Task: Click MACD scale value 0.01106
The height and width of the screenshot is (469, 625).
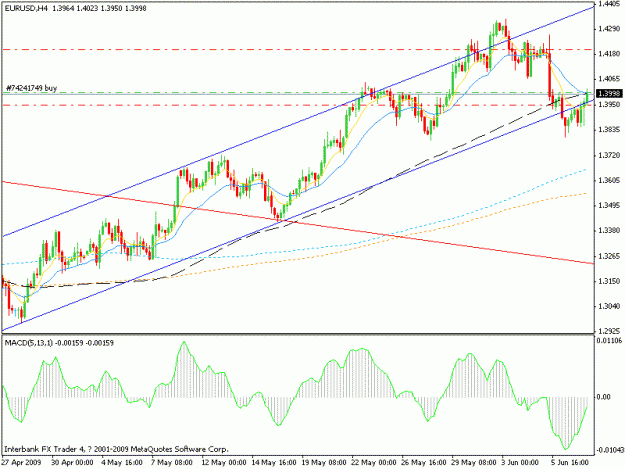Action: (610, 340)
